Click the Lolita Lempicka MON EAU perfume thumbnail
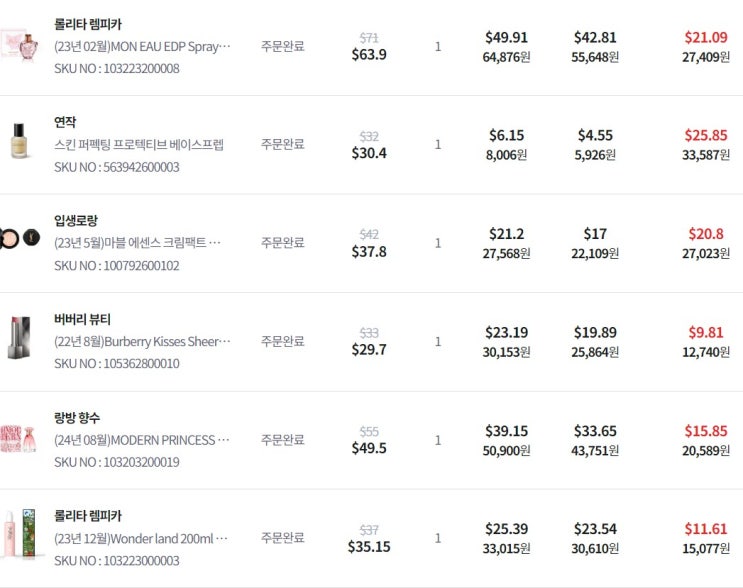This screenshot has width=743, height=588. tap(17, 46)
